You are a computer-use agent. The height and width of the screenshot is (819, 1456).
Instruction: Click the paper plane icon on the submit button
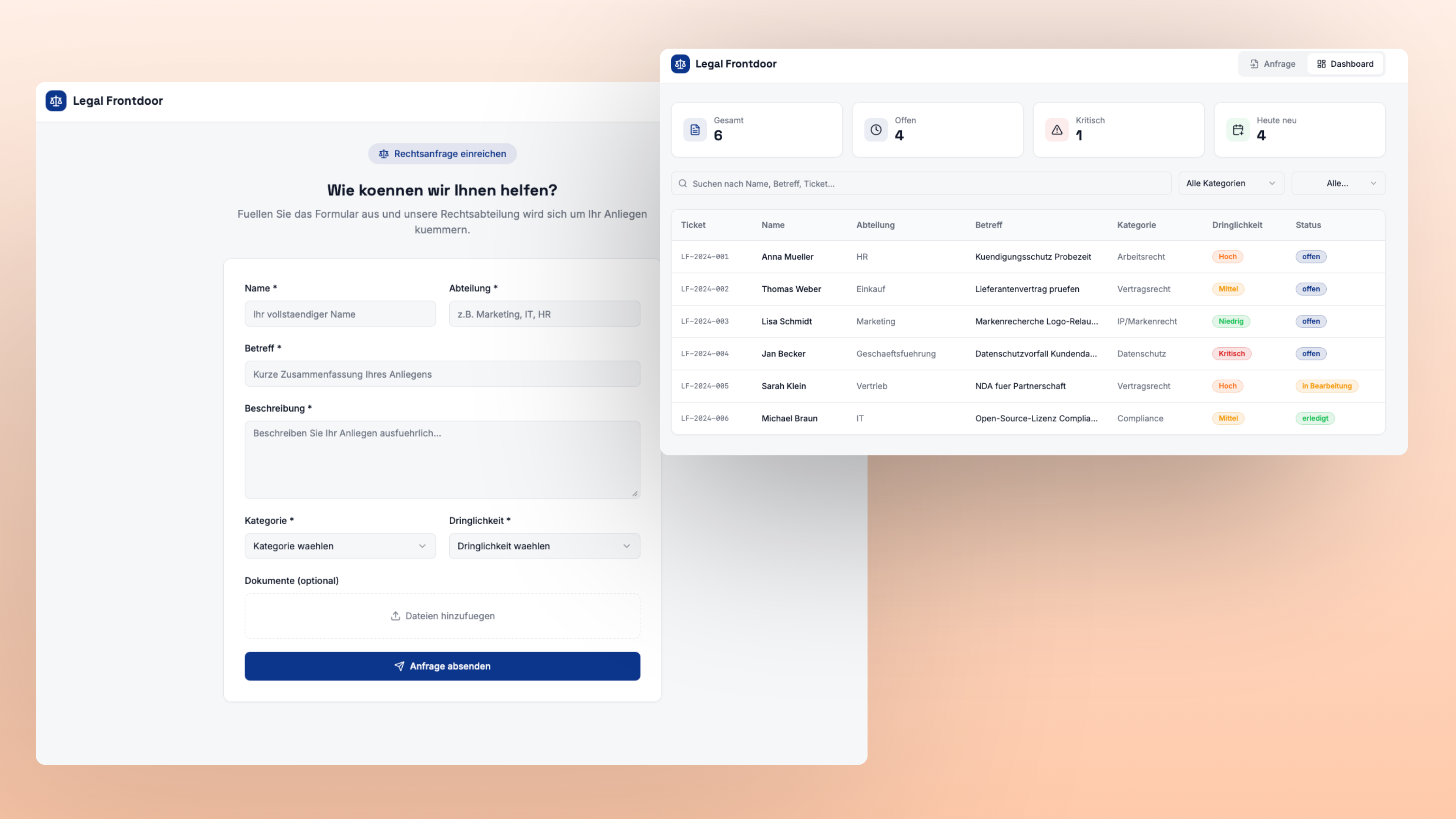pos(399,666)
